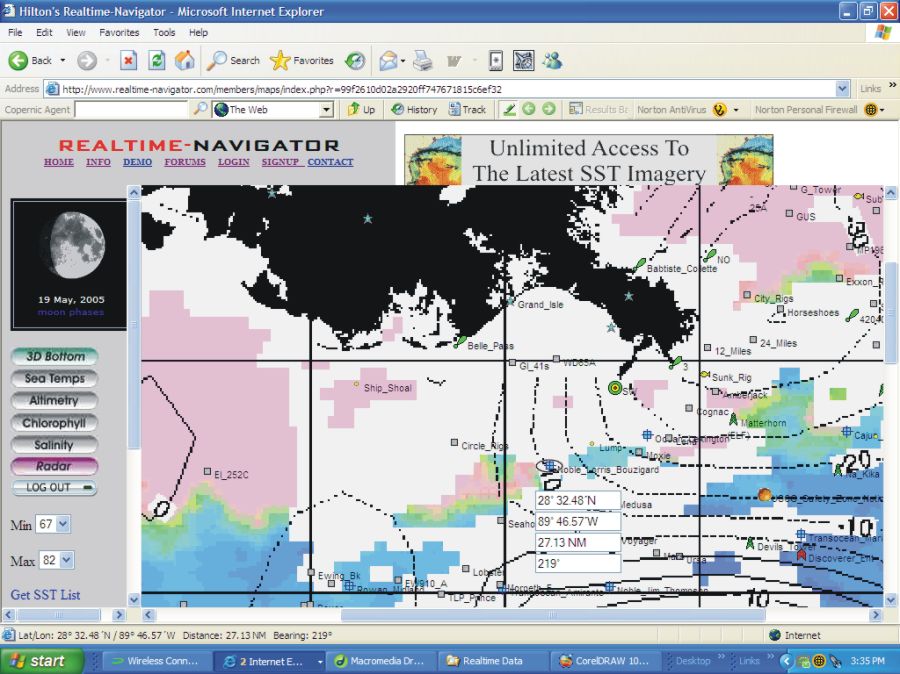Open the Norton AntiVirus dropdown arrow
900x674 pixels.
(736, 109)
